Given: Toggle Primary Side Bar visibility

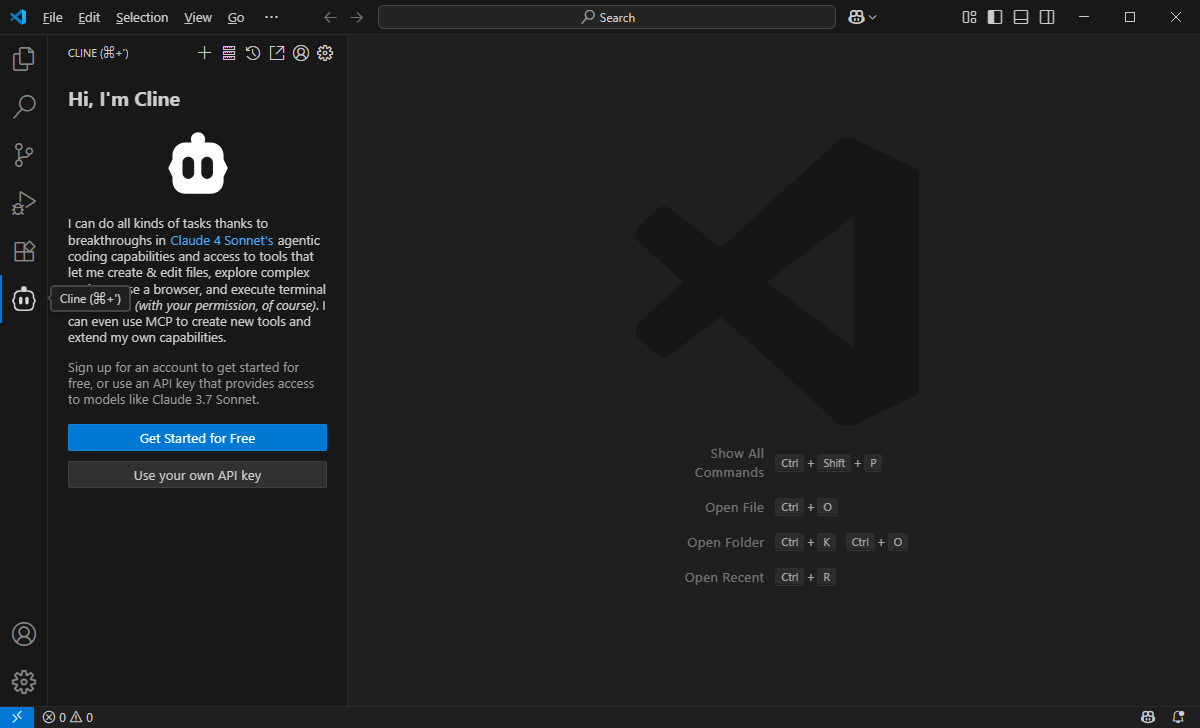Looking at the screenshot, I should point(995,17).
